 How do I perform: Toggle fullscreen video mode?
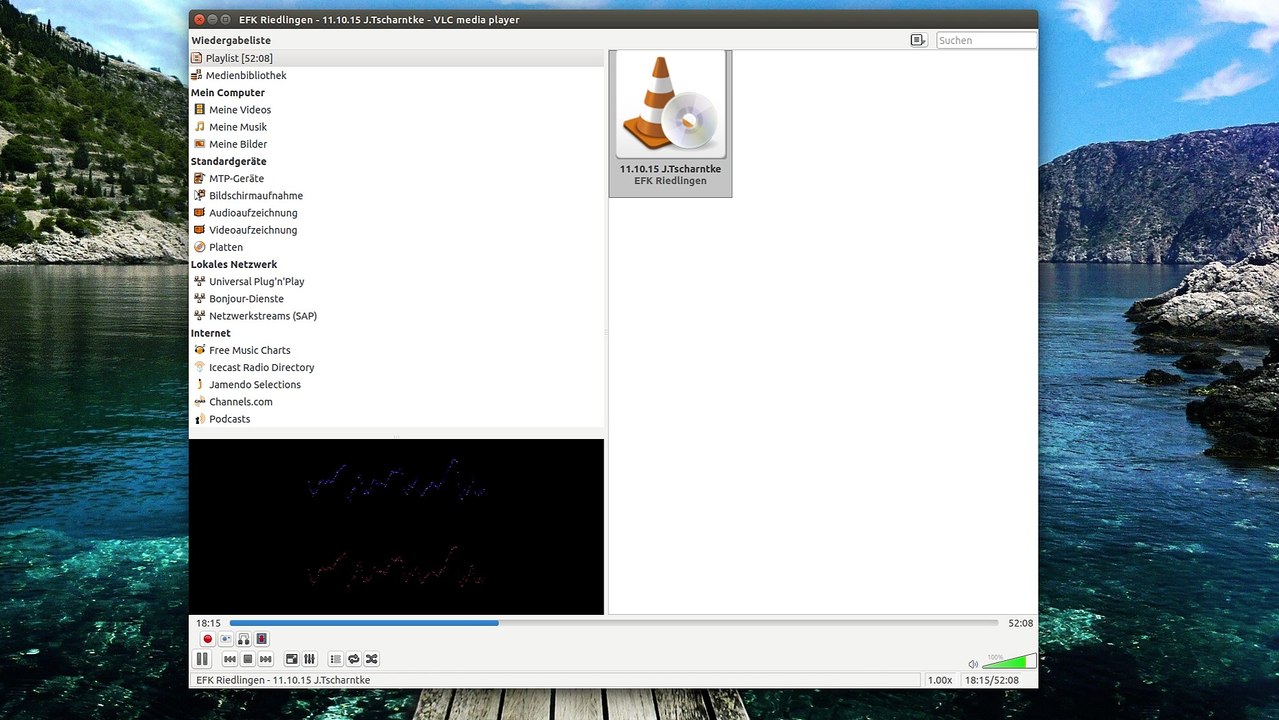[292, 659]
